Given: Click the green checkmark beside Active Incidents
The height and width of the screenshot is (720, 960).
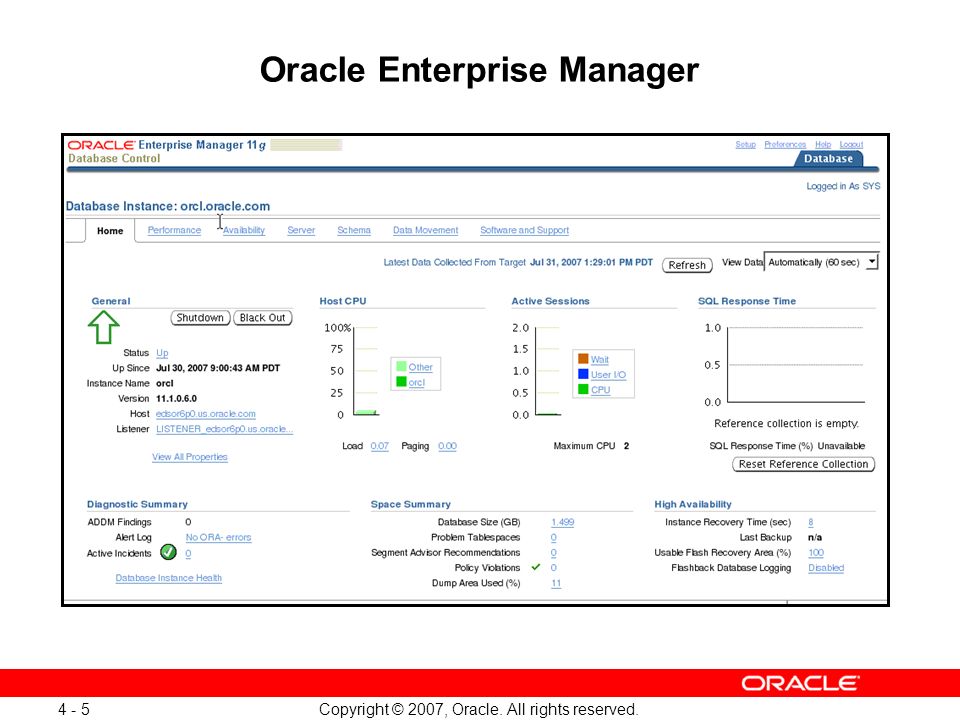Looking at the screenshot, I should (x=168, y=552).
